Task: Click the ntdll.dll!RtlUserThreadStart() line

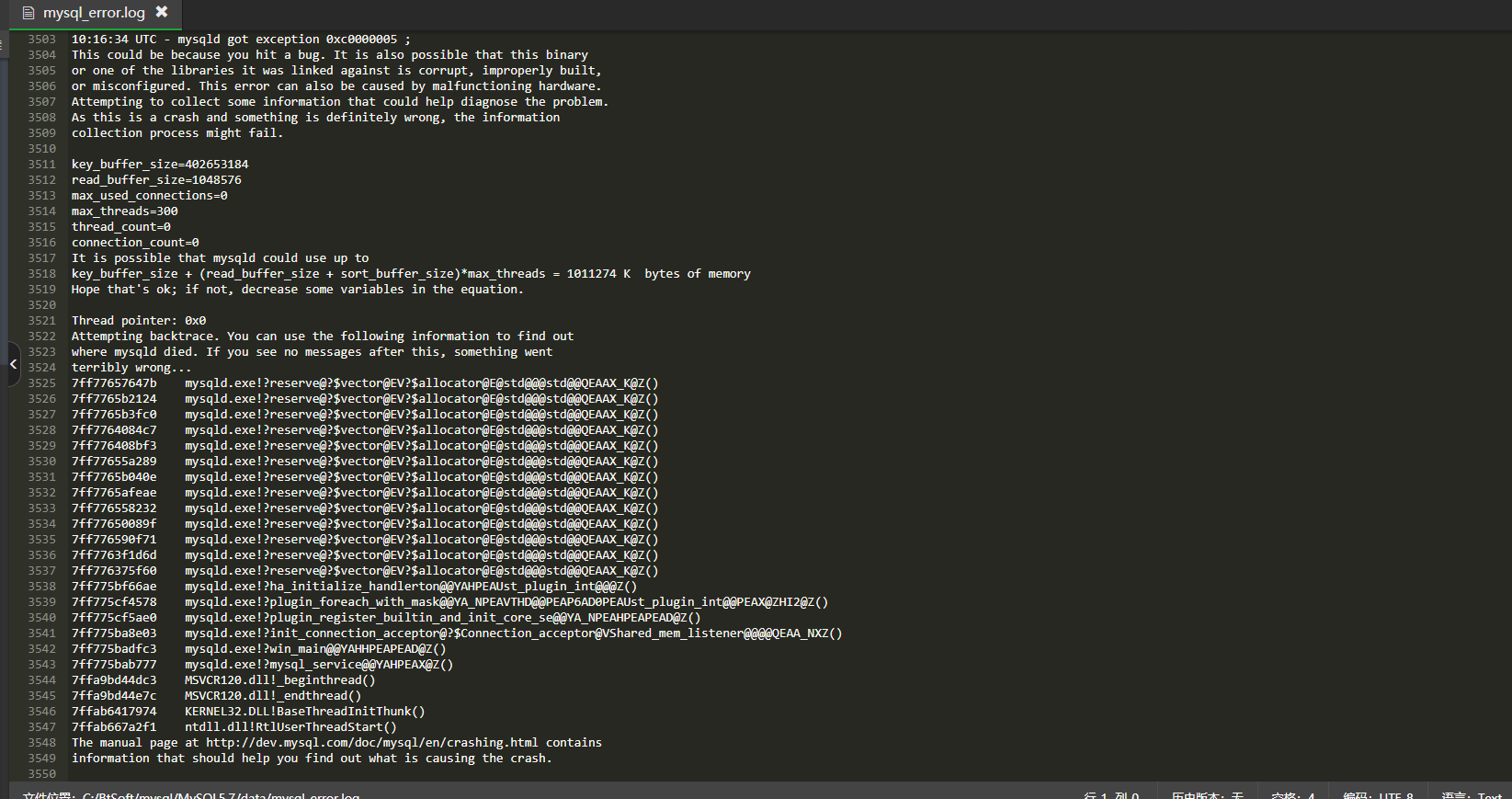Action: pyautogui.click(x=234, y=726)
